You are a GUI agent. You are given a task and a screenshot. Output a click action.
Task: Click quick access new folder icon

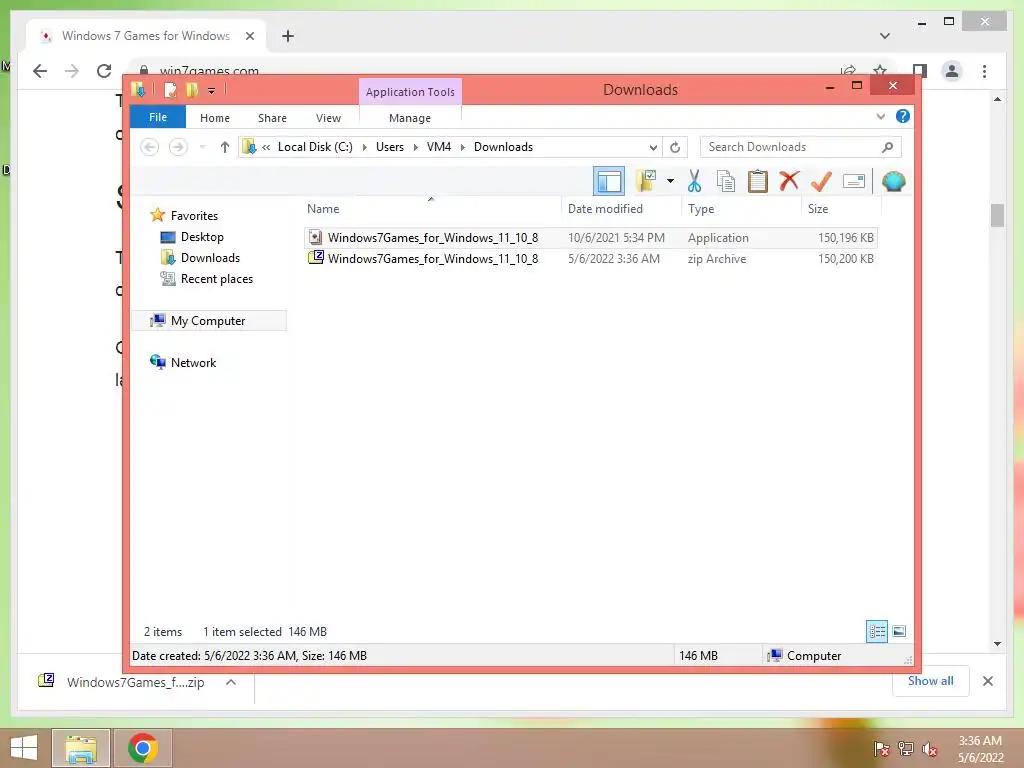click(x=191, y=89)
